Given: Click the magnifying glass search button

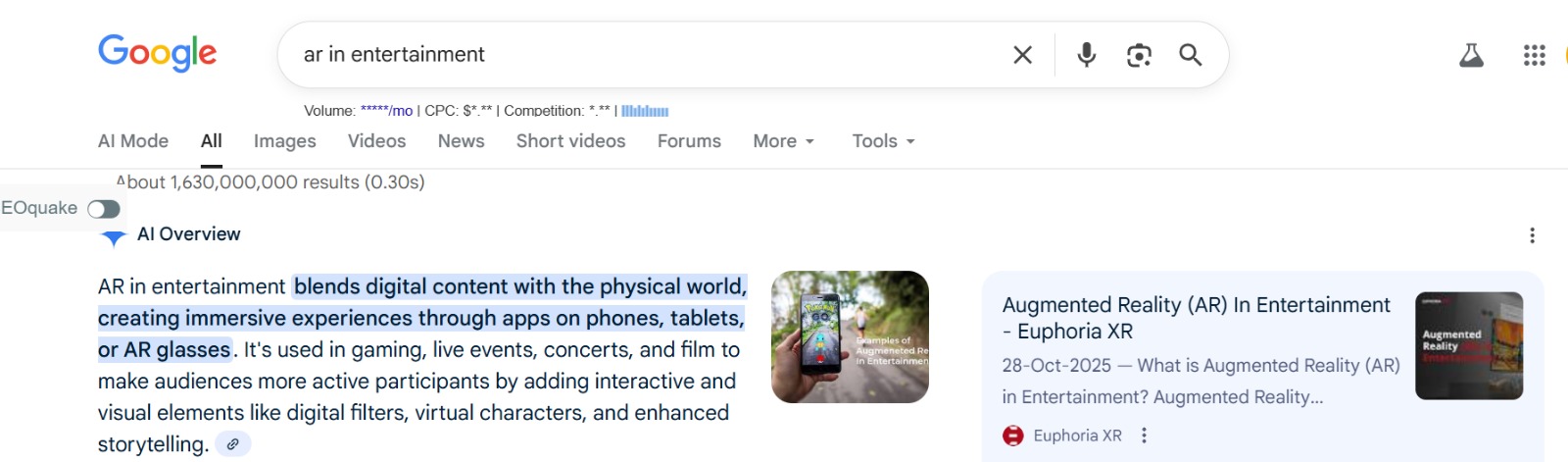Looking at the screenshot, I should (1191, 55).
